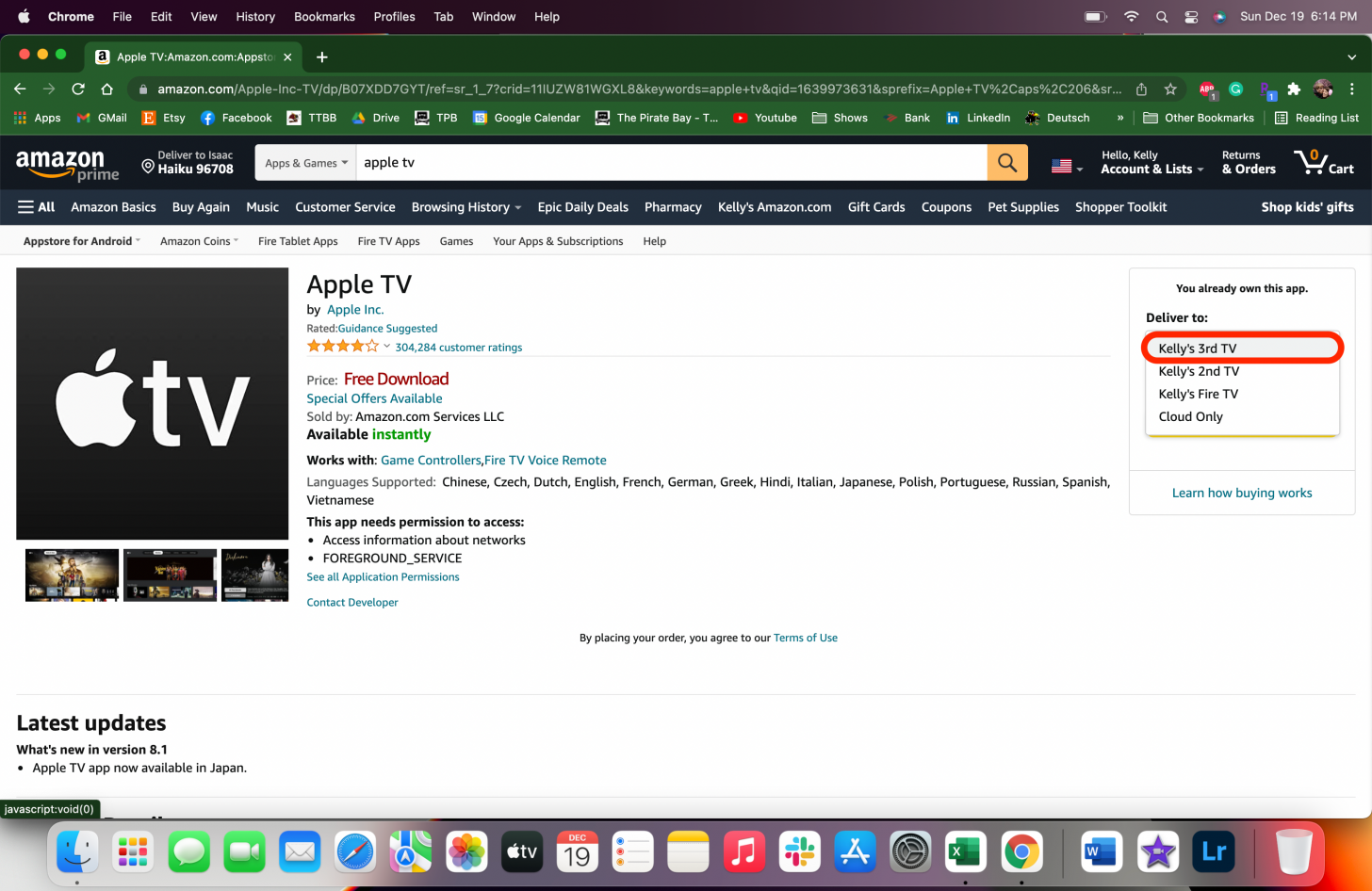Go to Your Apps & Subscriptions
Image resolution: width=1372 pixels, height=891 pixels.
(x=558, y=241)
